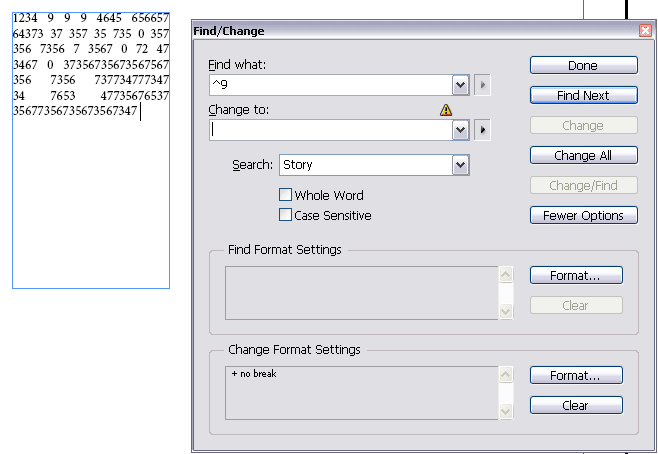Expand the Change to history dropdown
Viewport: 658px width, 454px height.
point(461,130)
